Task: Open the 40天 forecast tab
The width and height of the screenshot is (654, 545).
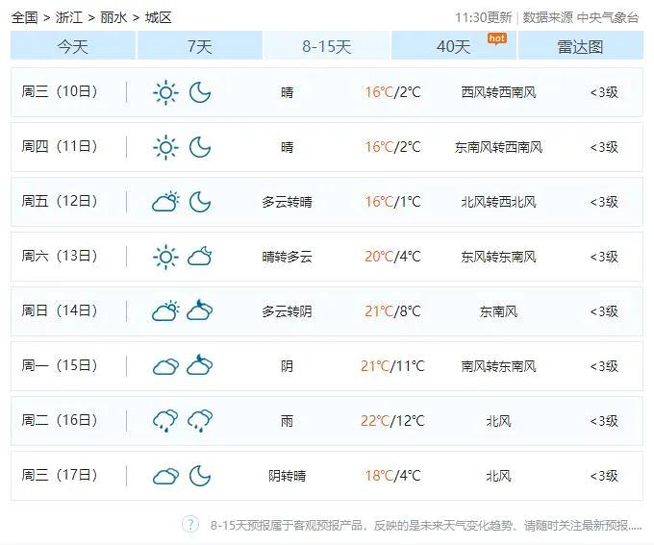Action: tap(454, 46)
